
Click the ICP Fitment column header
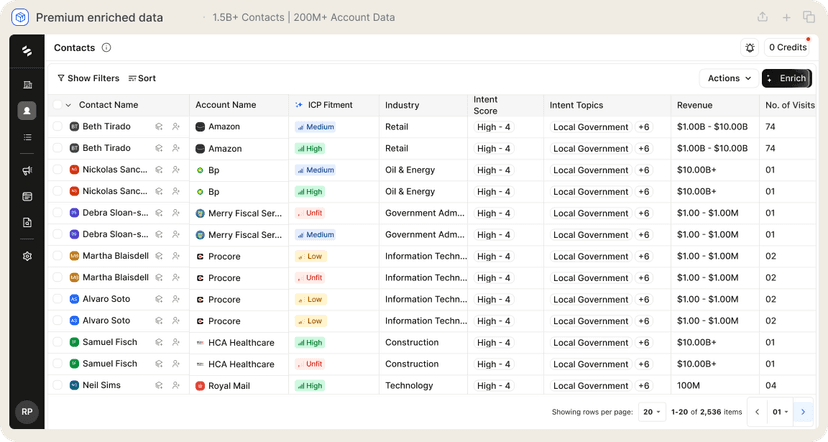(330, 105)
